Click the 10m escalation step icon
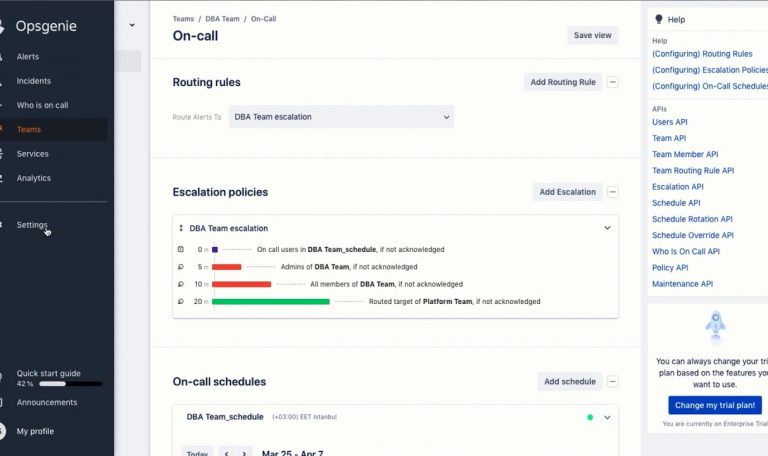This screenshot has width=768, height=456. pos(181,284)
